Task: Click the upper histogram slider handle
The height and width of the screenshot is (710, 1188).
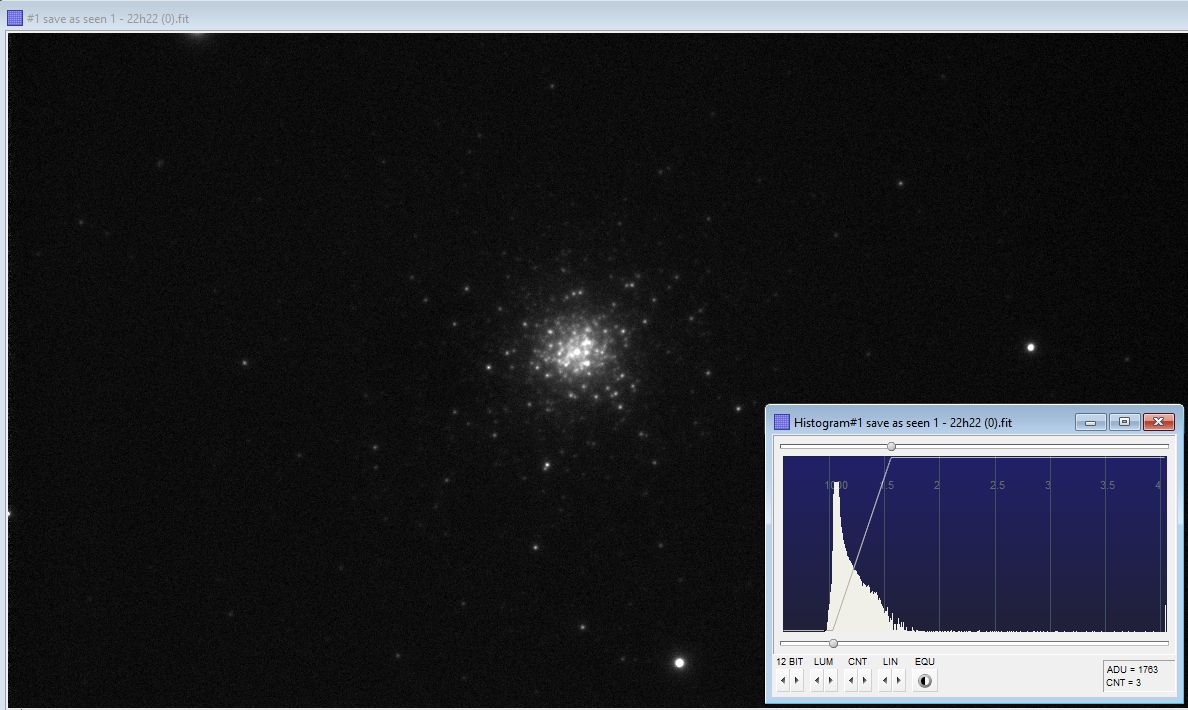Action: (x=891, y=446)
